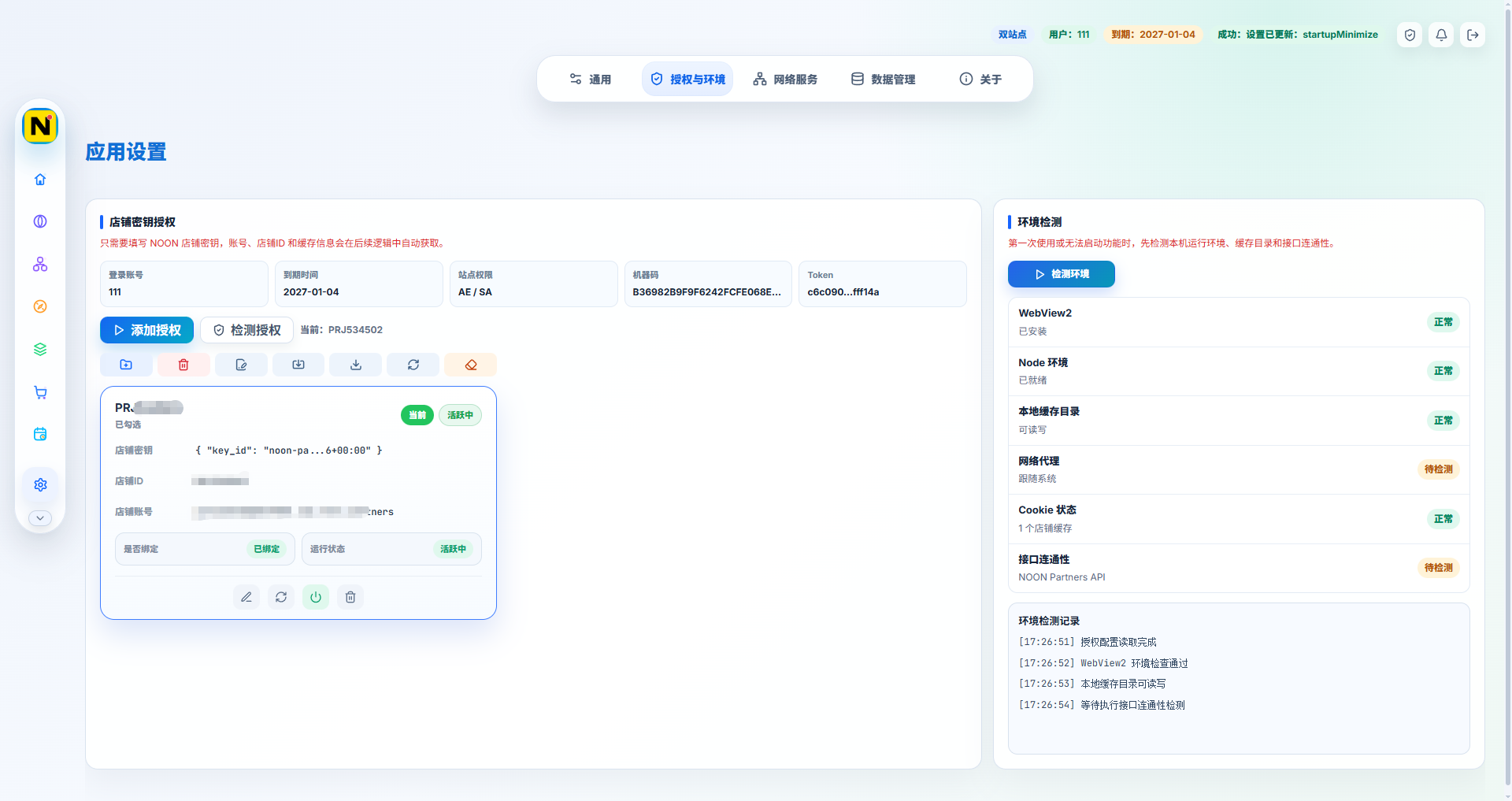Open the 数据管理 tab

[883, 80]
